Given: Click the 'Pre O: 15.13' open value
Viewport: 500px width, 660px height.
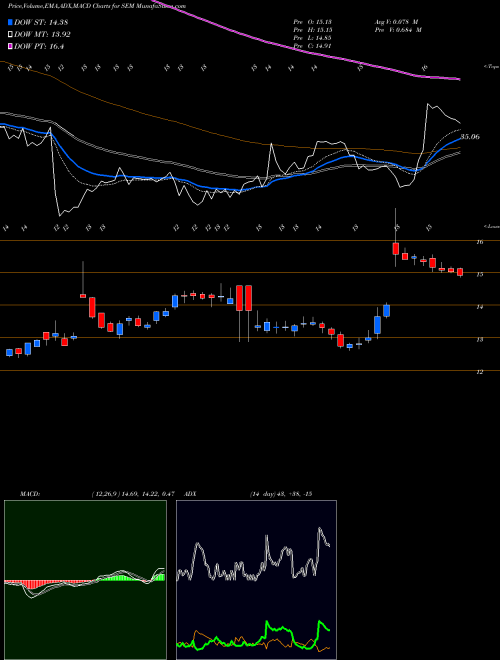Looking at the screenshot, I should (314, 22).
